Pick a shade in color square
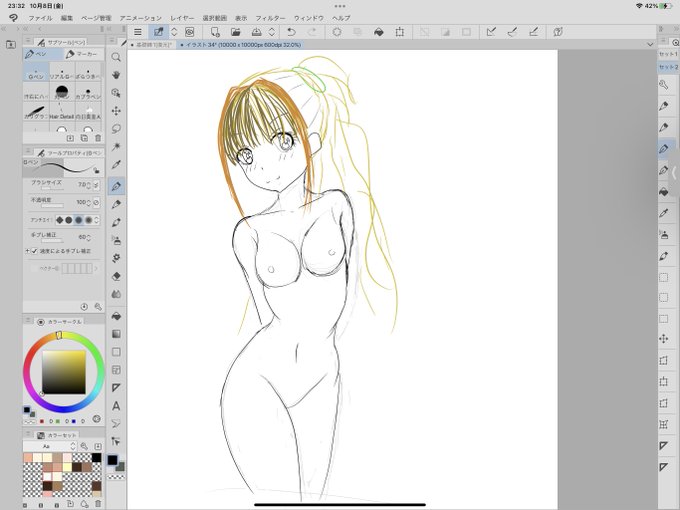 pos(64,372)
